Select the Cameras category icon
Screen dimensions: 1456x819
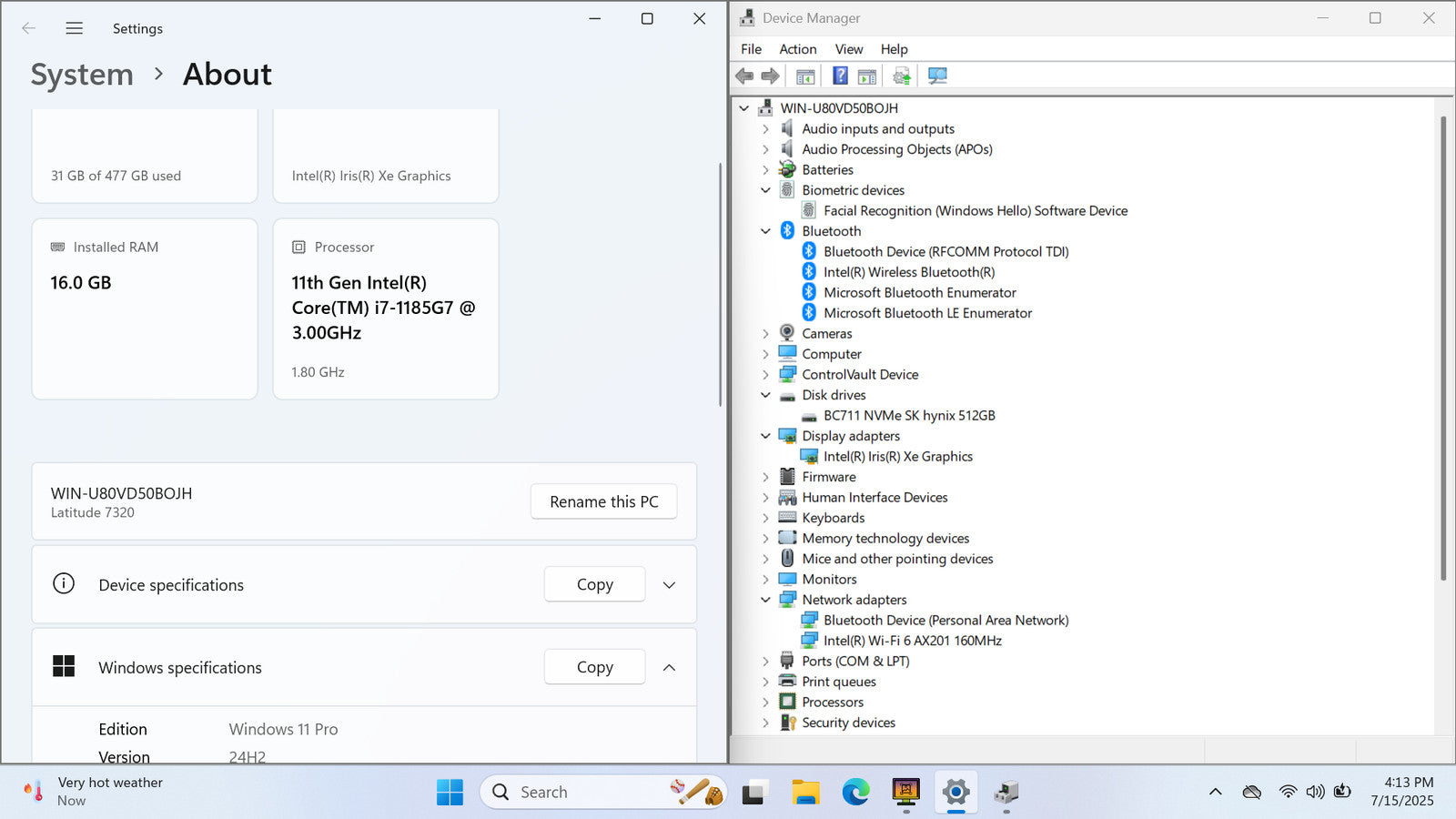pos(787,333)
